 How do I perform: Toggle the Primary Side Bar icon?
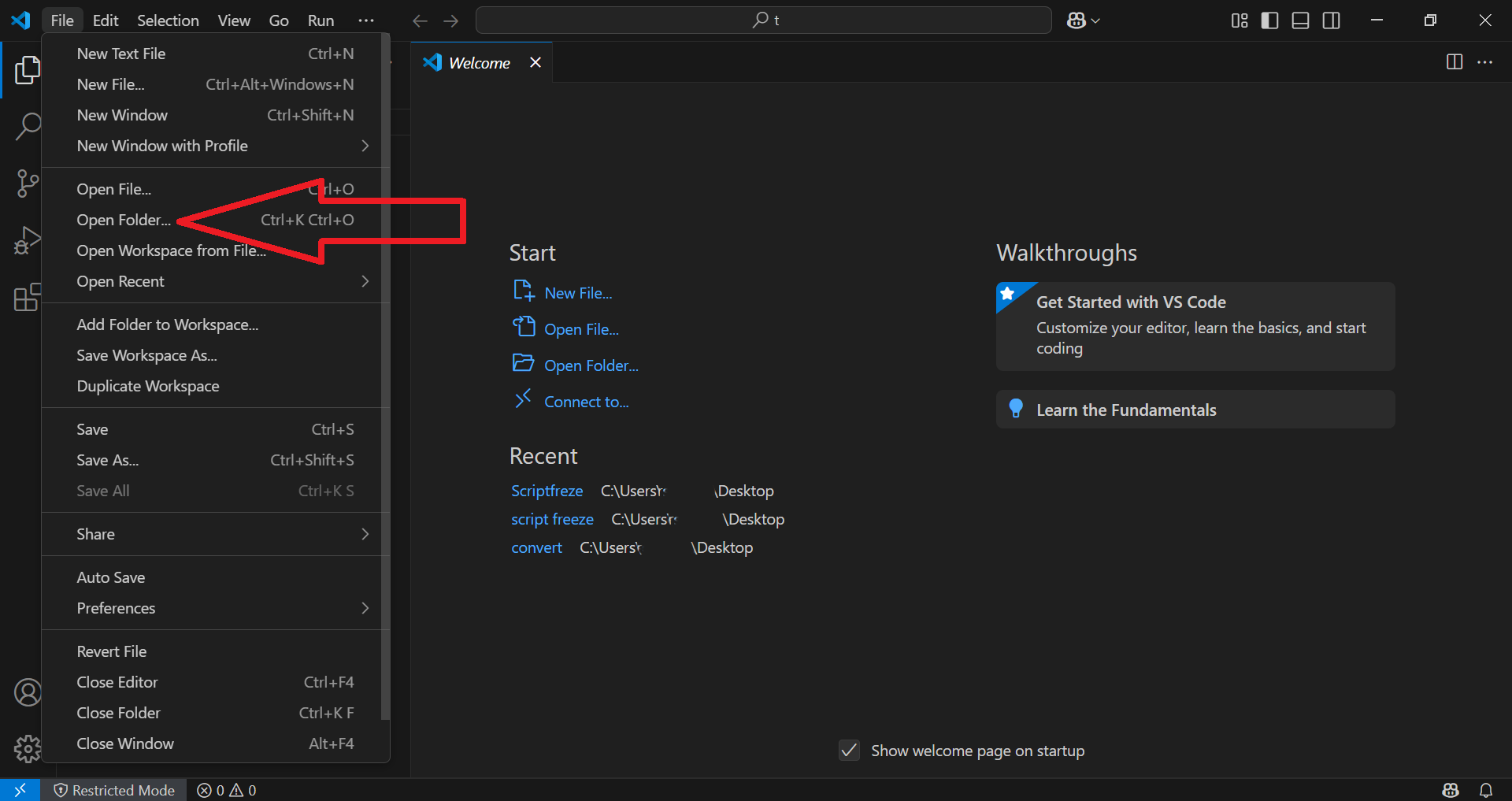pos(1269,20)
